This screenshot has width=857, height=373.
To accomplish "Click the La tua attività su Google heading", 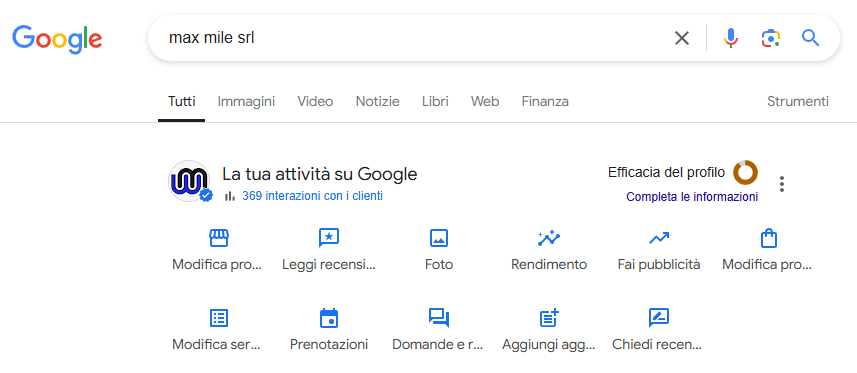I will click(320, 174).
